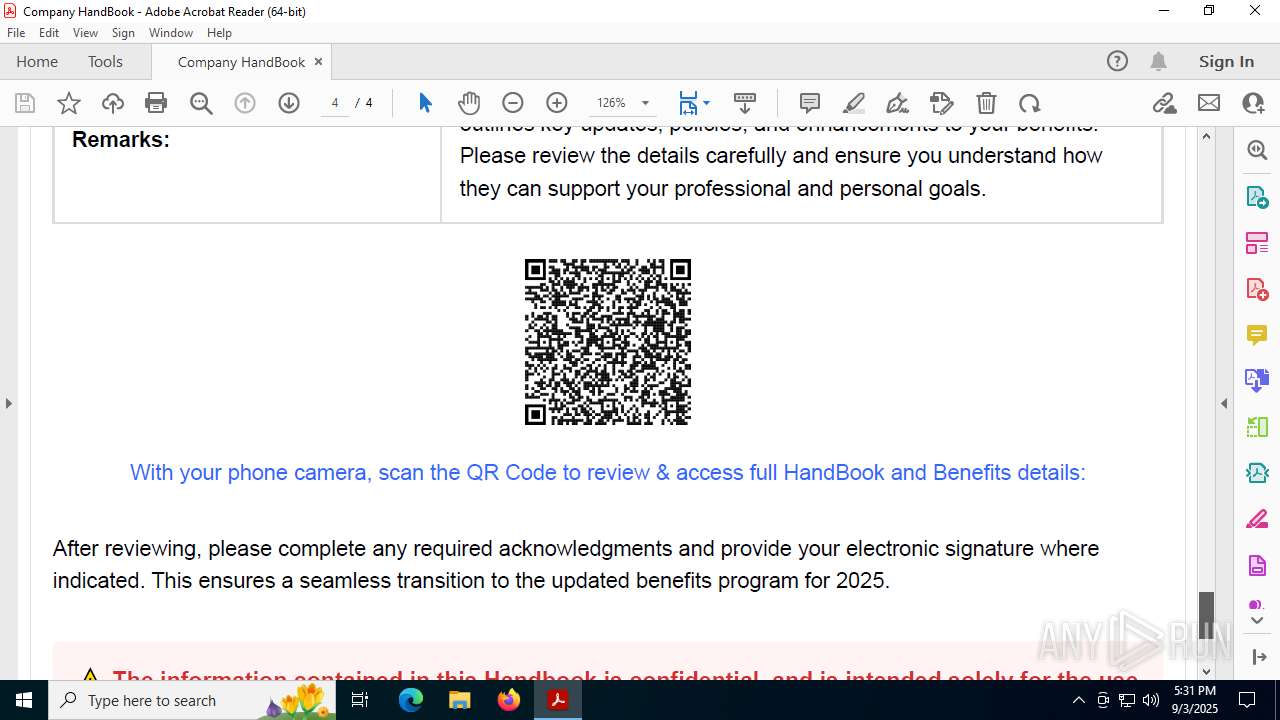Click the document scrollbar up arrow

1206,135
